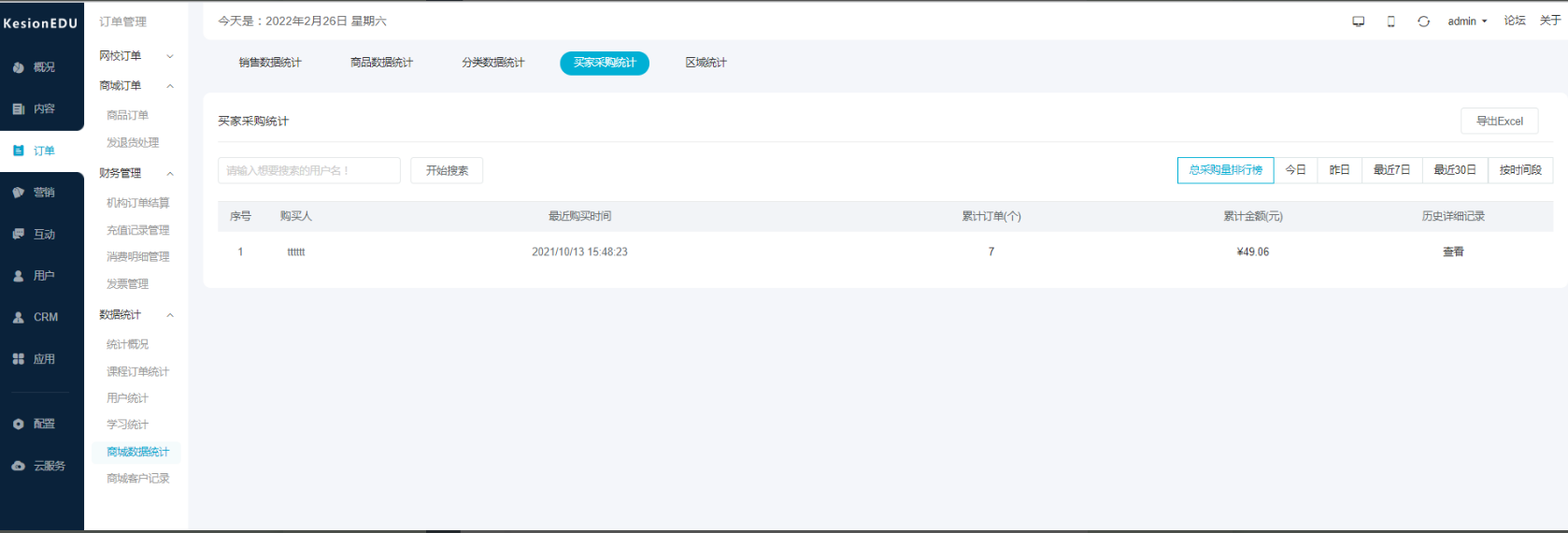This screenshot has height=533, width=1568.
Task: Click the date 2021/10/13 15:48:23 cell
Action: (x=579, y=252)
